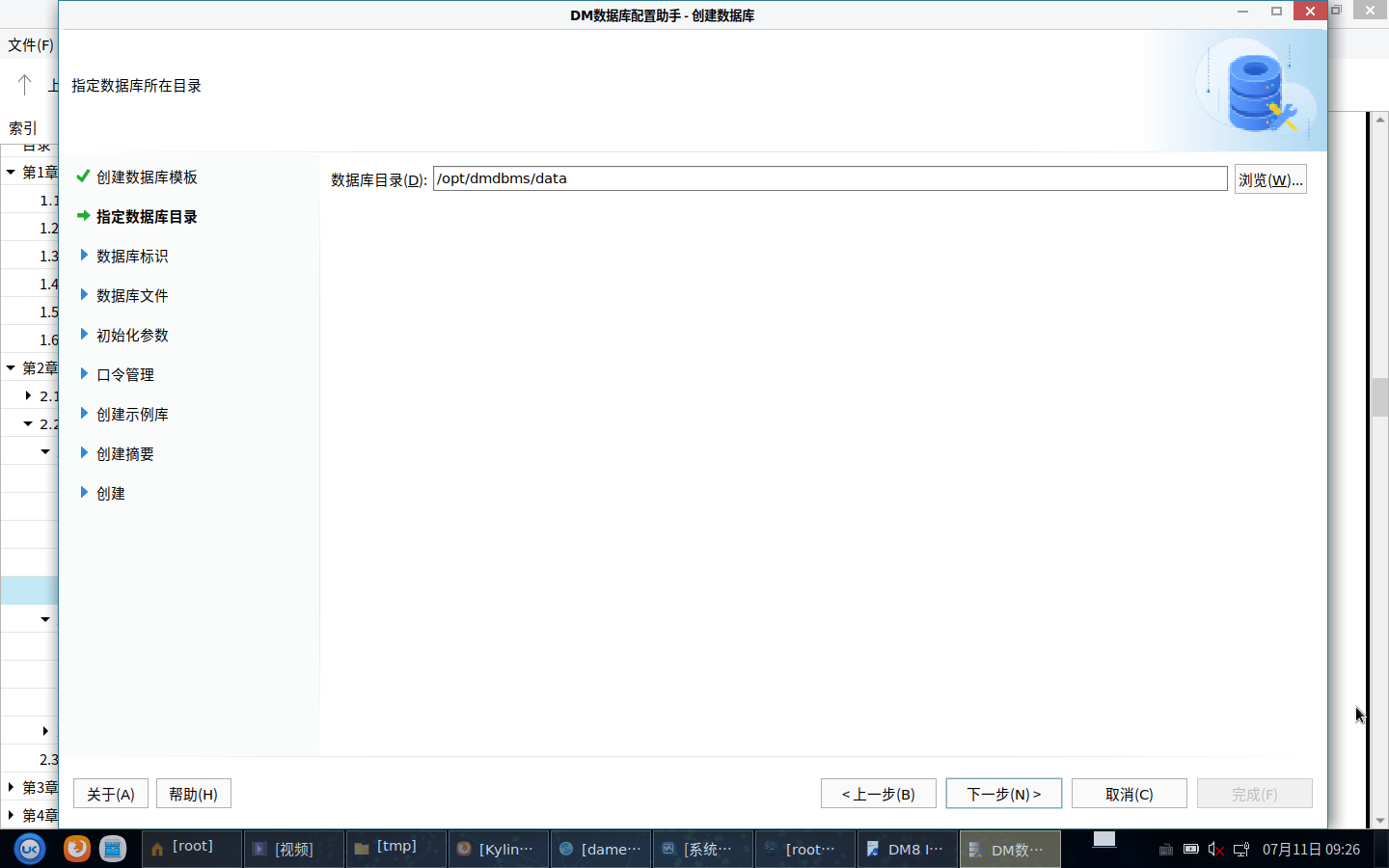The image size is (1389, 868).
Task: Click the keyboard tray icon
Action: pyautogui.click(x=1165, y=850)
